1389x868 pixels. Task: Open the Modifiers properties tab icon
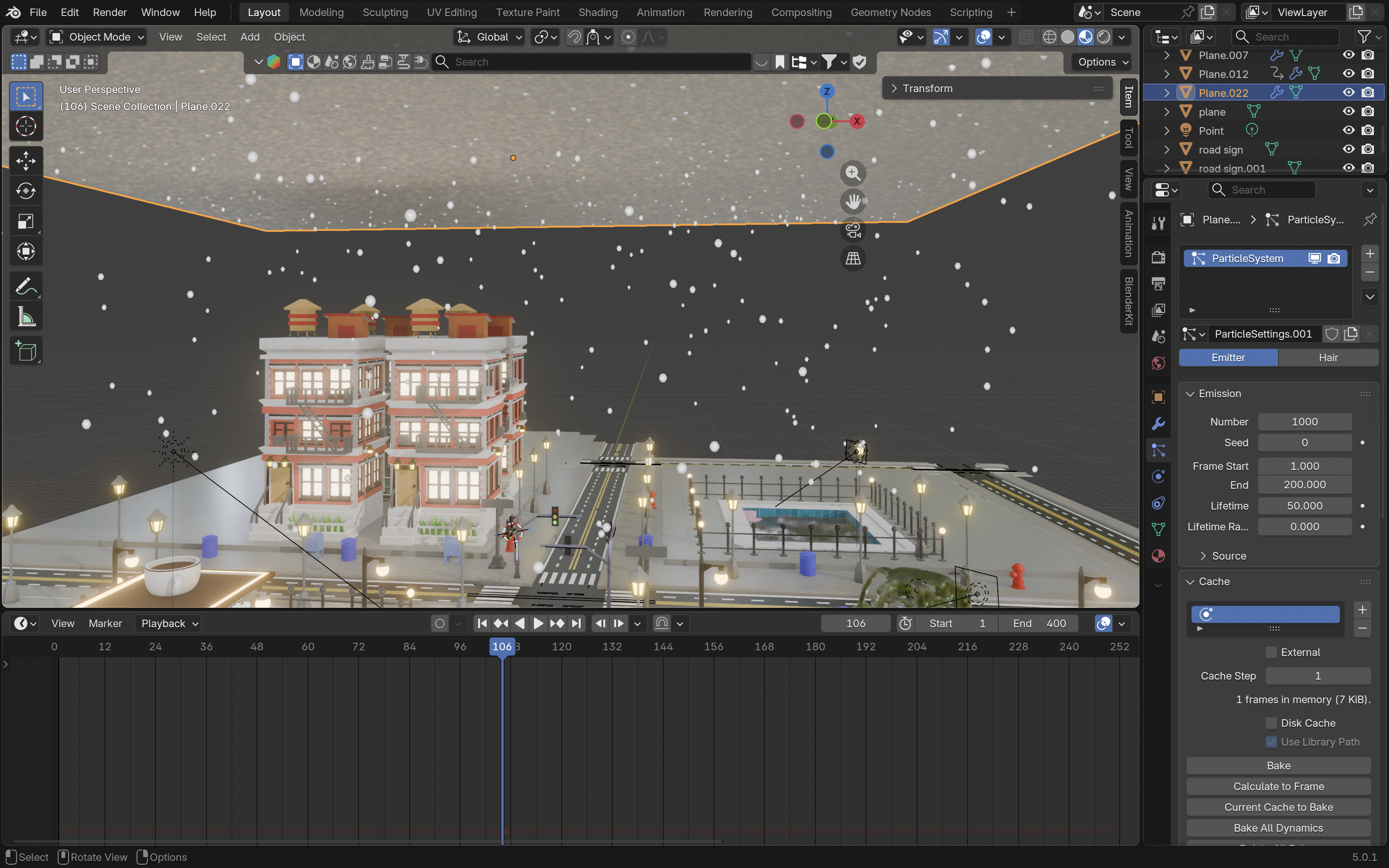(1158, 424)
